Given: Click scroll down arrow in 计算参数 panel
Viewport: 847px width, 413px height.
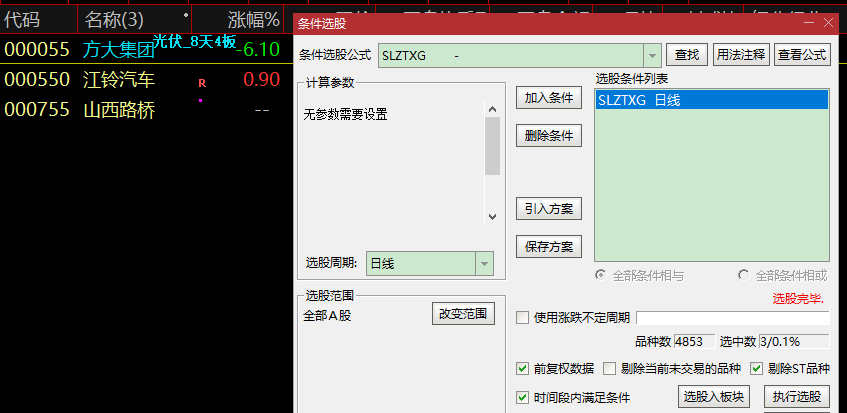Looking at the screenshot, I should coord(492,216).
